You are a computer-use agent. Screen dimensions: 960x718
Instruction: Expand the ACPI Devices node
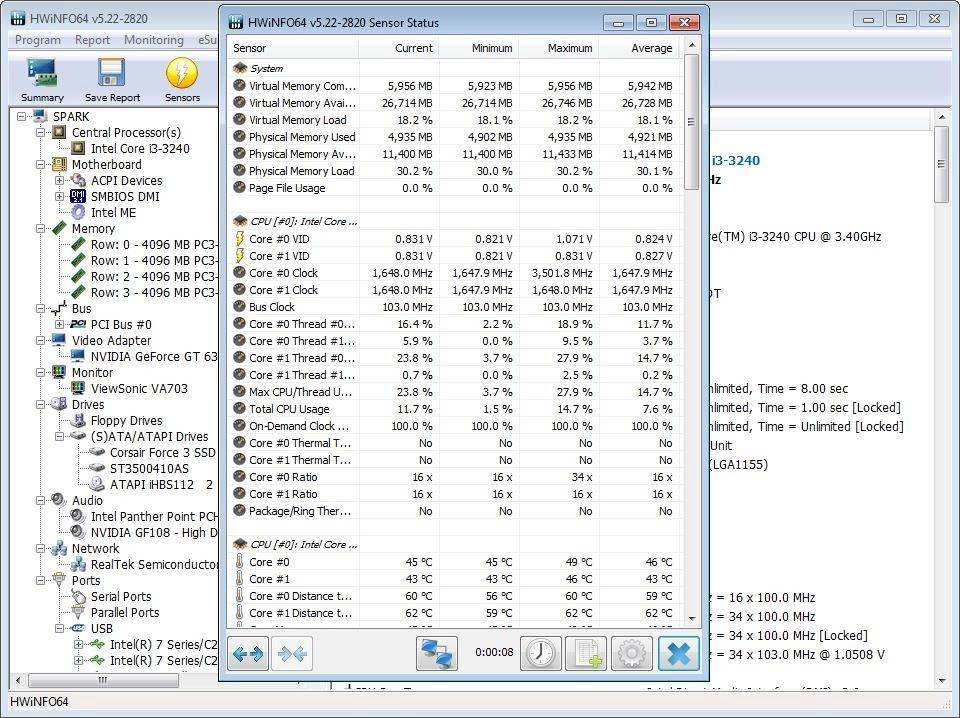pyautogui.click(x=59, y=180)
